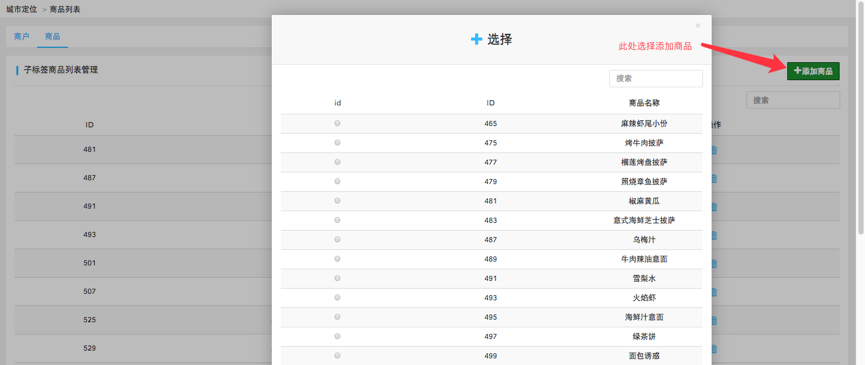Select radio button for 椒麻黄瓜
The height and width of the screenshot is (365, 865).
pos(337,201)
